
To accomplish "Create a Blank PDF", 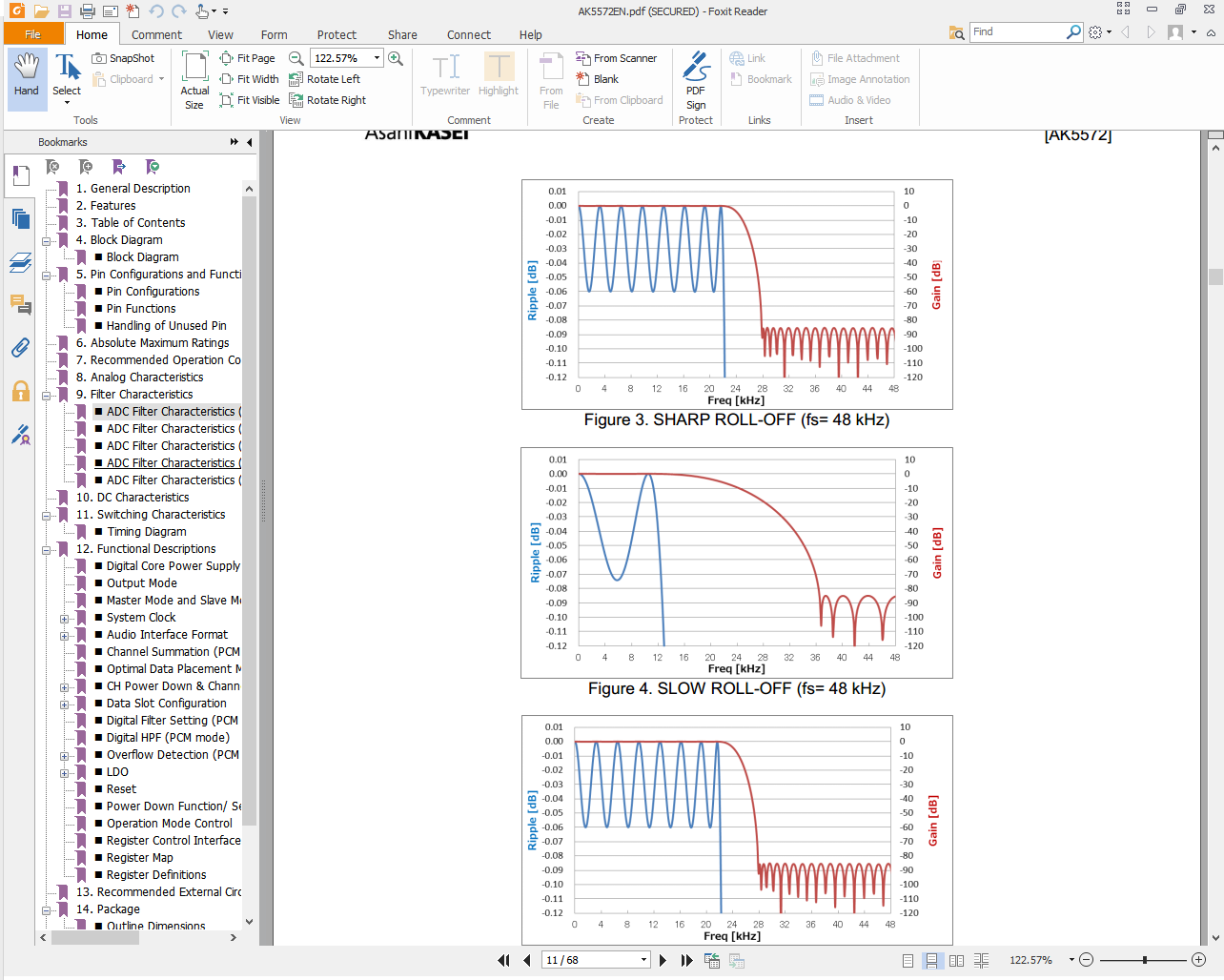I will (x=598, y=79).
